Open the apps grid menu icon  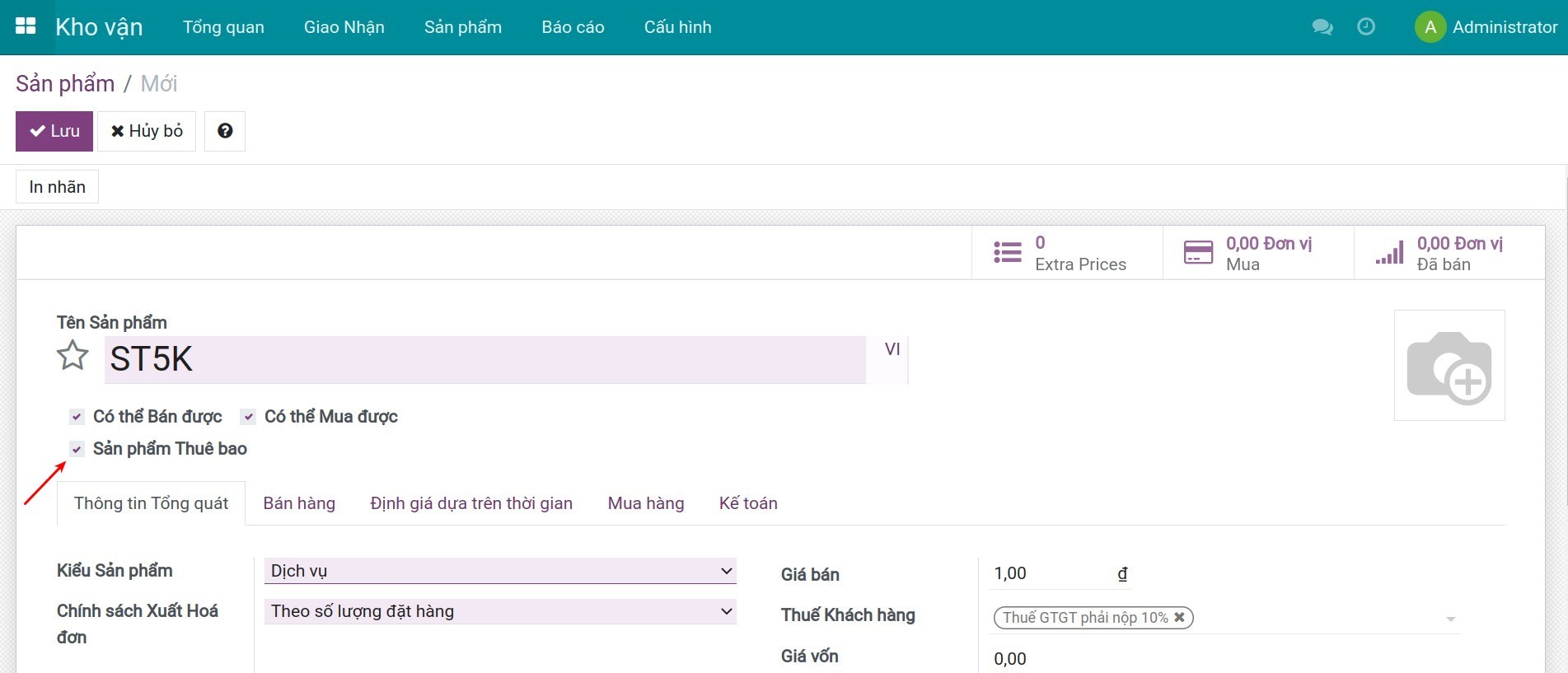click(x=26, y=26)
